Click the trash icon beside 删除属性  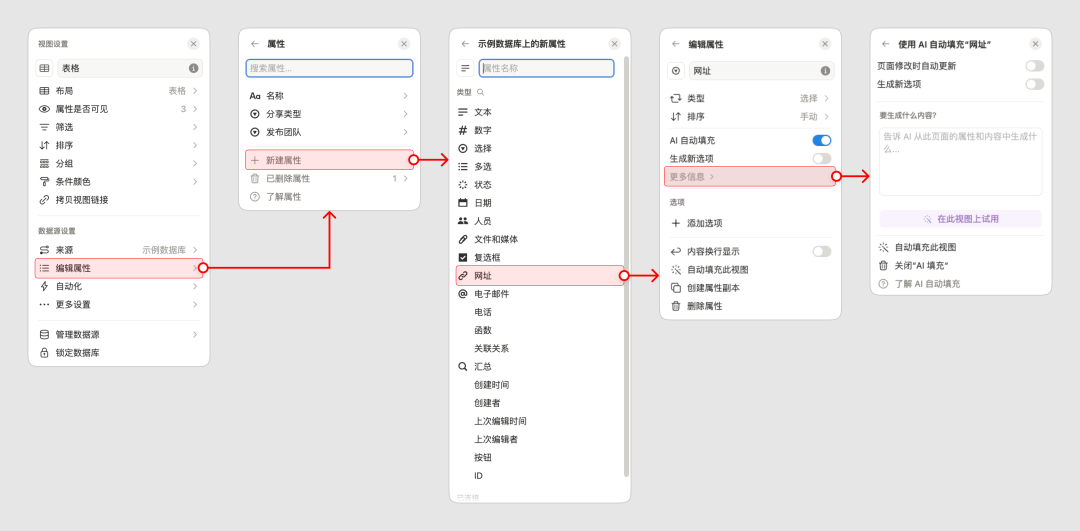click(x=676, y=306)
